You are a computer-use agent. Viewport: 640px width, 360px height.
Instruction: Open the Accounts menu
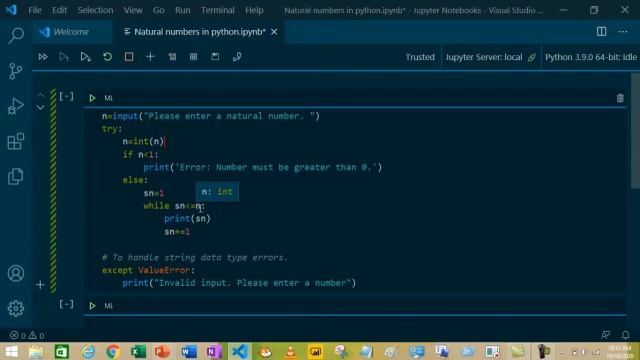point(16,273)
